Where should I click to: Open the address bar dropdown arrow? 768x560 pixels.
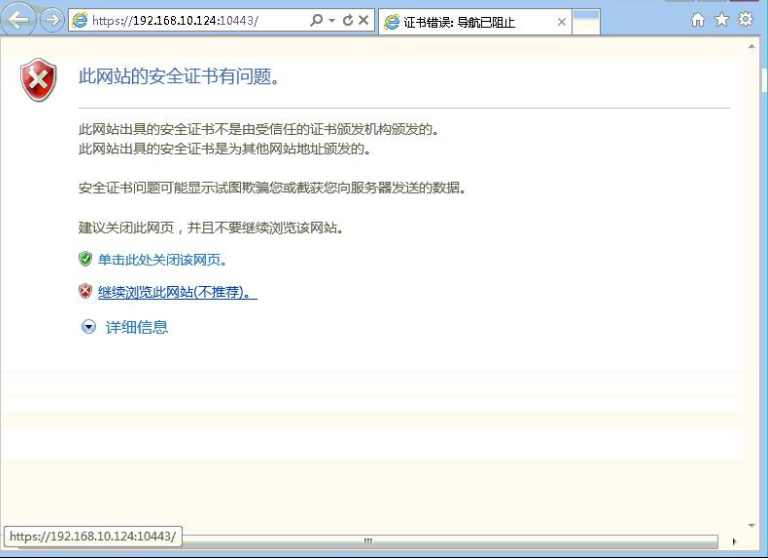[x=332, y=21]
